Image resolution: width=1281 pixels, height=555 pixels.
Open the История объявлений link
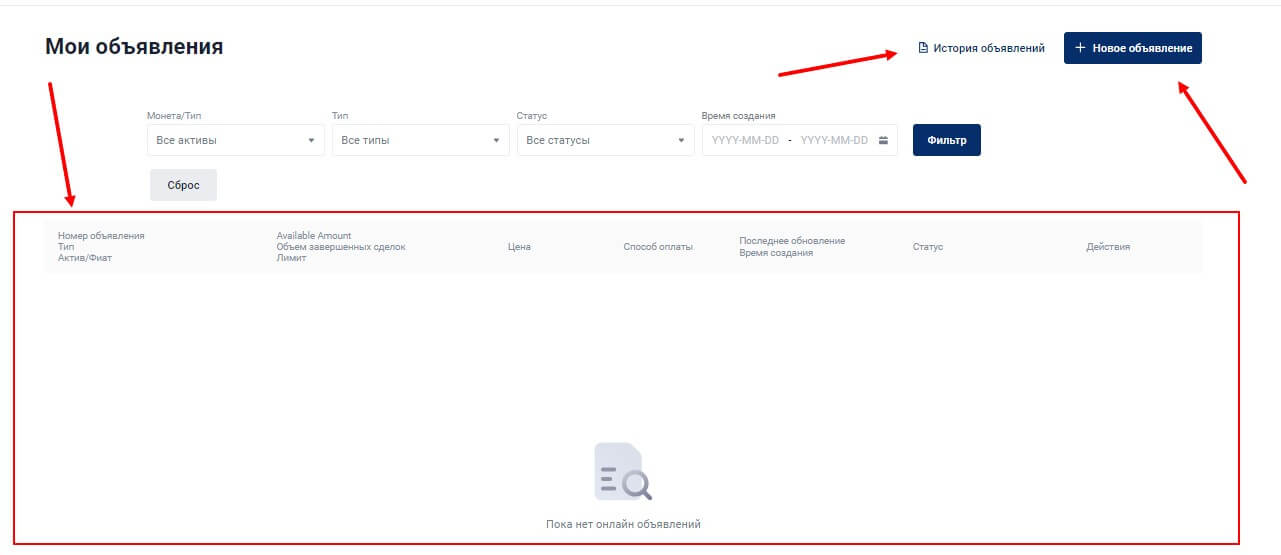coord(988,48)
